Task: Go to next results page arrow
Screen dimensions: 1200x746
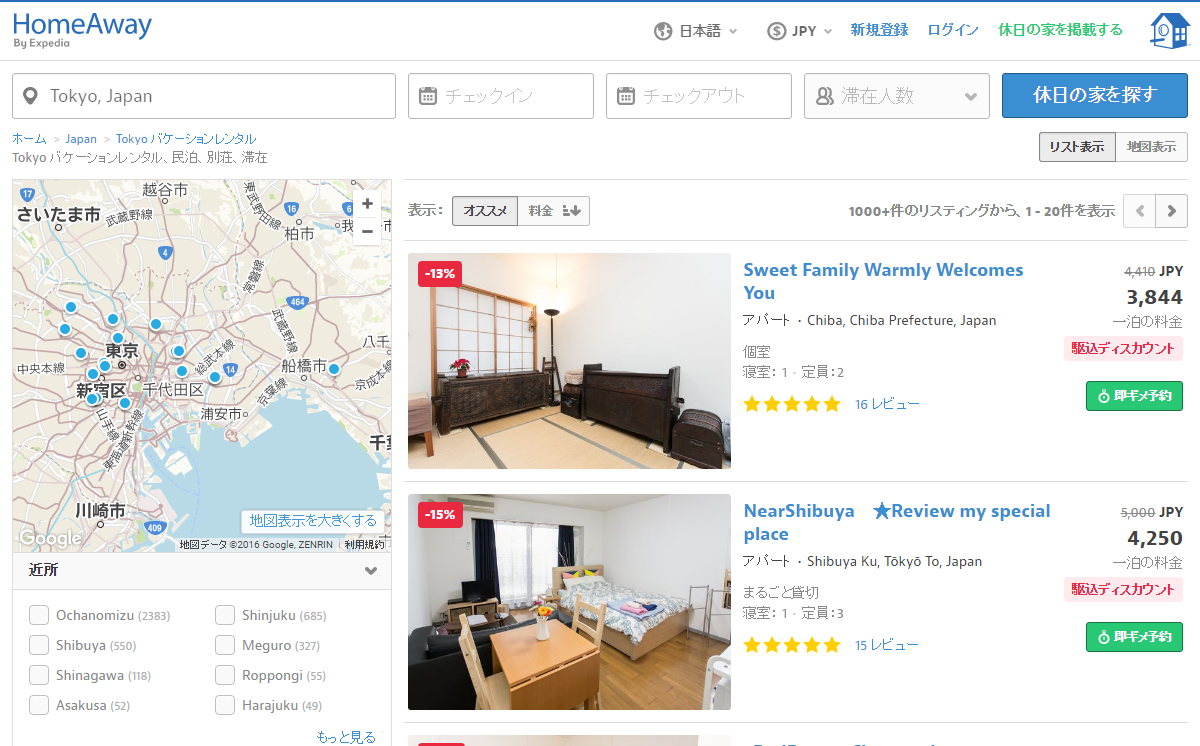Action: pos(1171,211)
